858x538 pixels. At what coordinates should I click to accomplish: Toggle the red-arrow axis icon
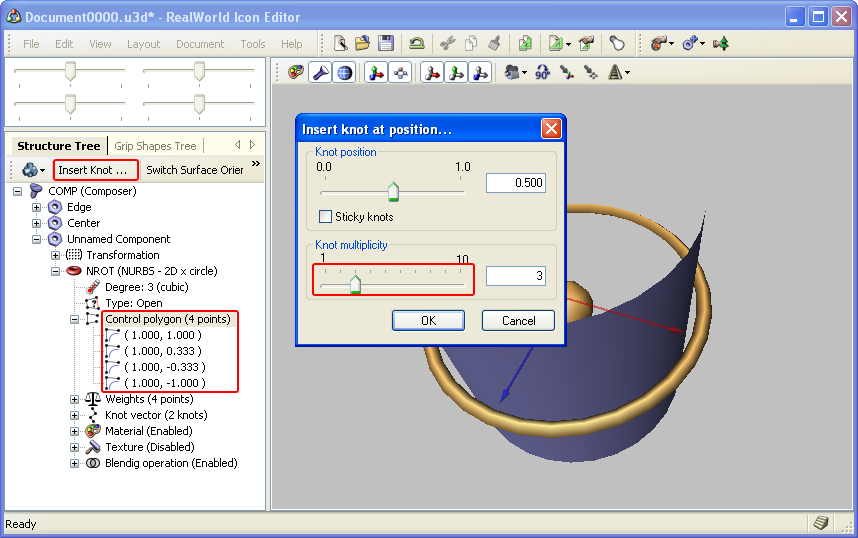(x=432, y=72)
